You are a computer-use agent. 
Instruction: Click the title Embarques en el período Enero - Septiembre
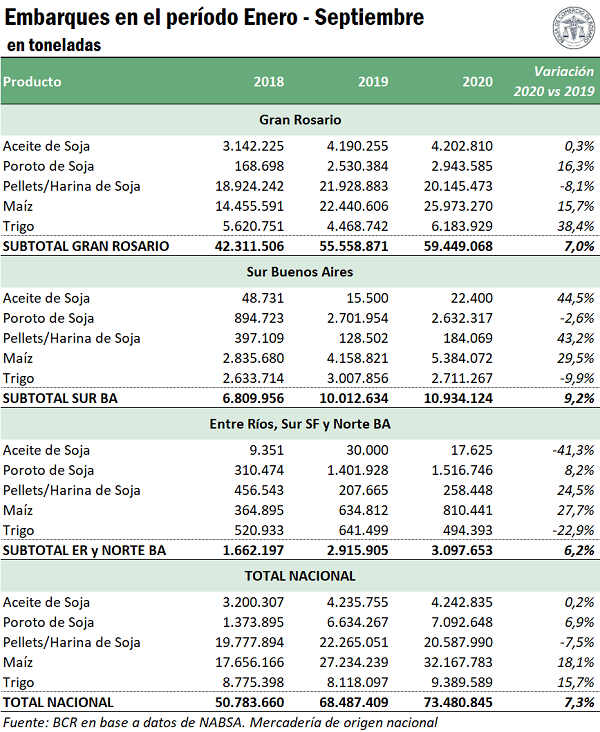[x=215, y=18]
